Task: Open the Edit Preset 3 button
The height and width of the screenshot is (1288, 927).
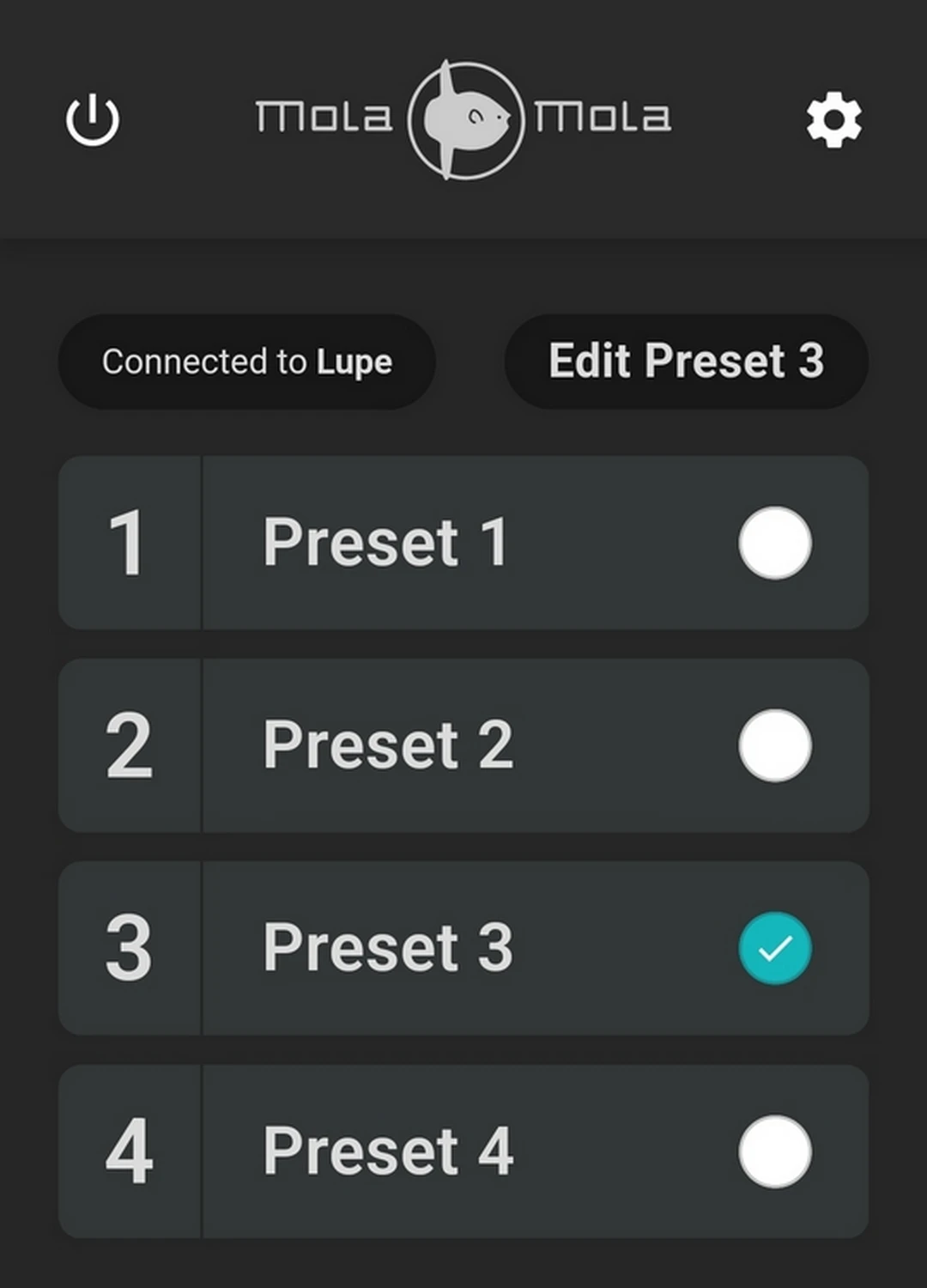Action: coord(686,361)
